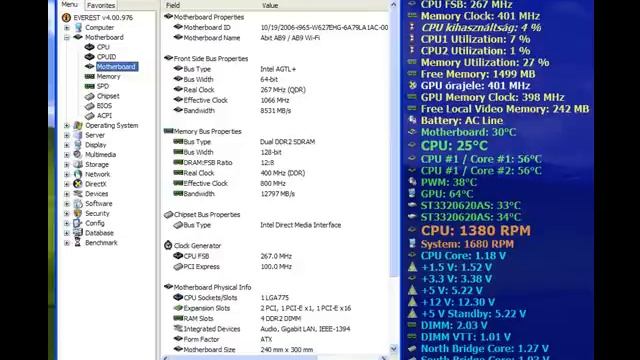This screenshot has width=640, height=360.
Task: Click the PCI Express 100.0 MHz row
Action: (276, 267)
